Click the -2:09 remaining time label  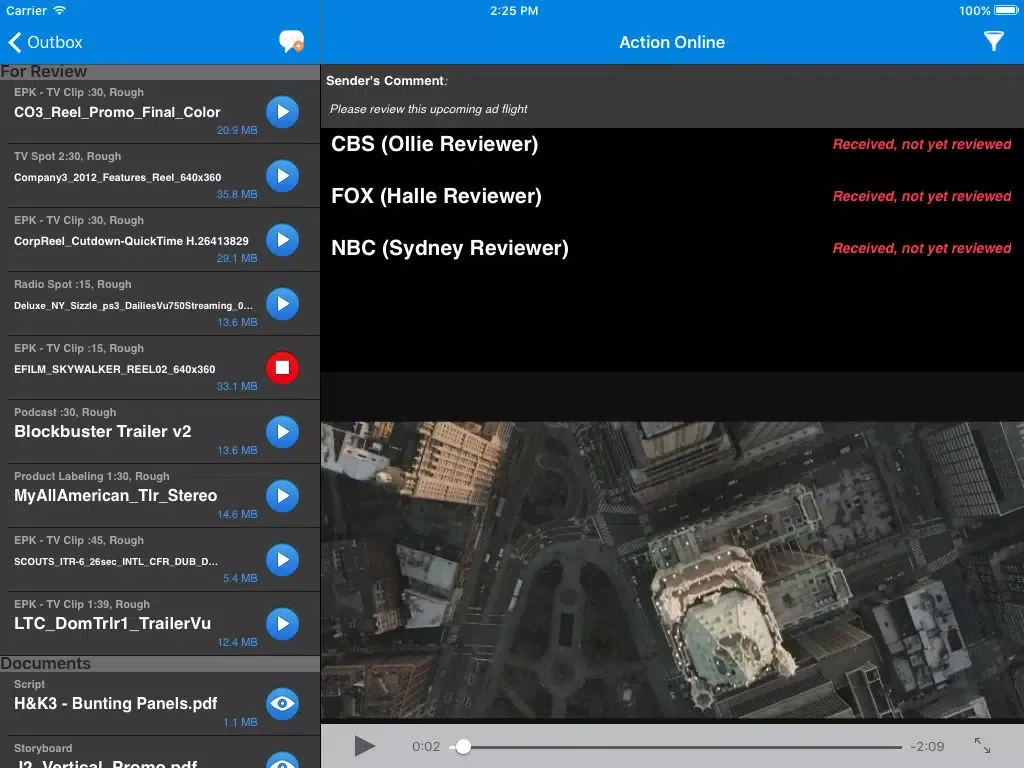coord(927,746)
